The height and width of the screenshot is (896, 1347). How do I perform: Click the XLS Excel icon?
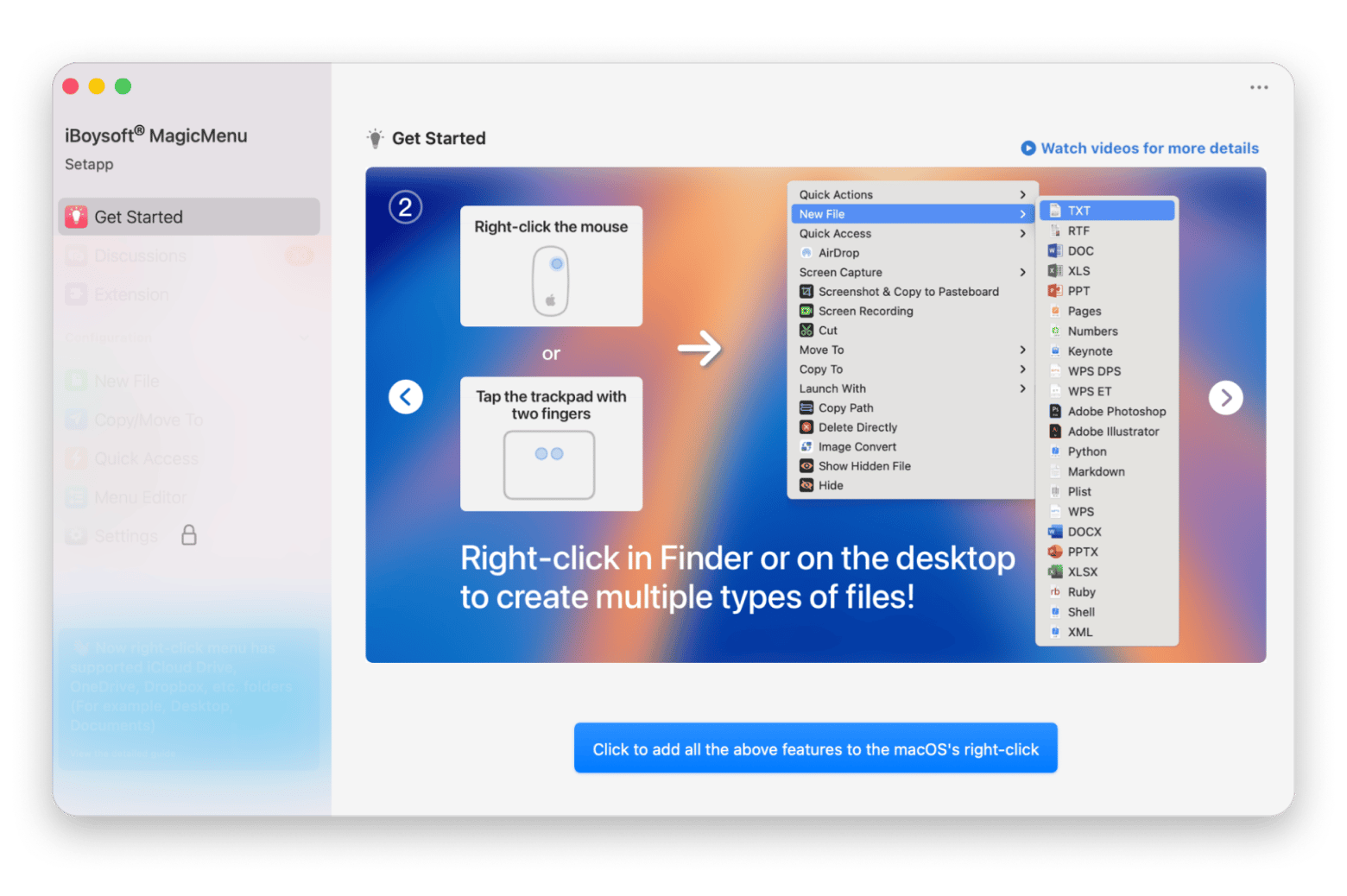click(x=1055, y=271)
